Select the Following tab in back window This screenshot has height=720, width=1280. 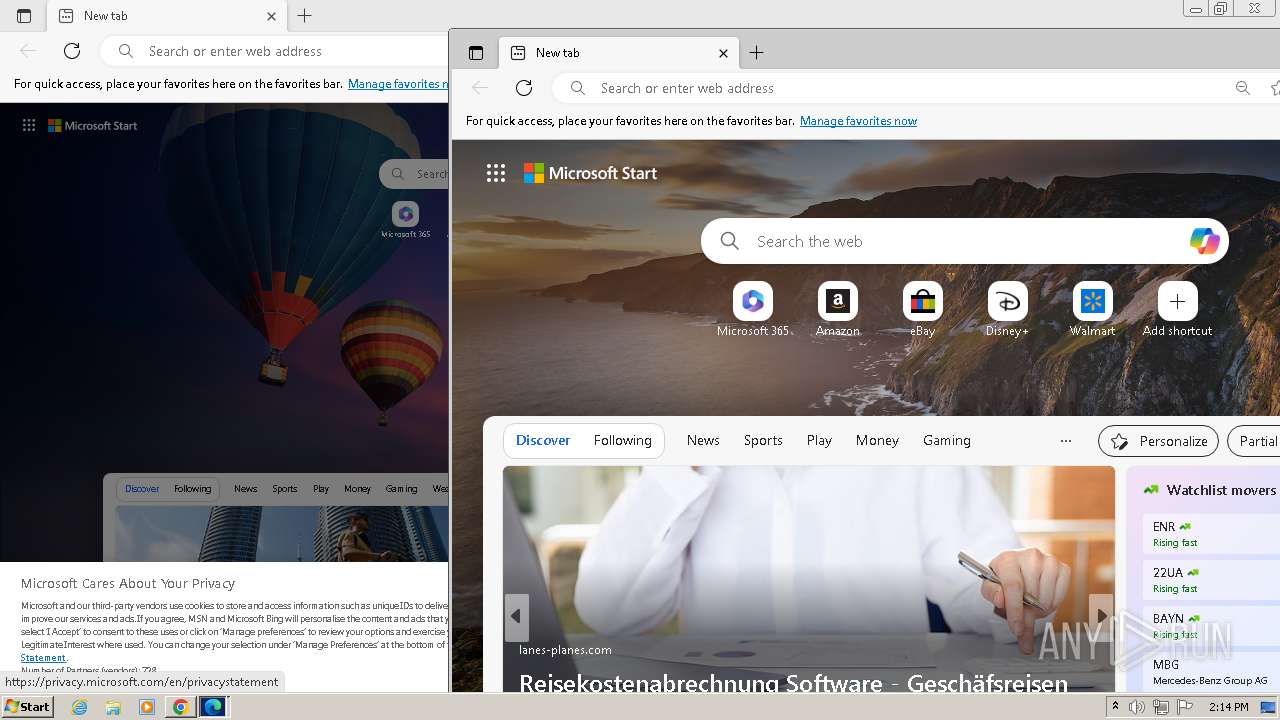(x=192, y=489)
